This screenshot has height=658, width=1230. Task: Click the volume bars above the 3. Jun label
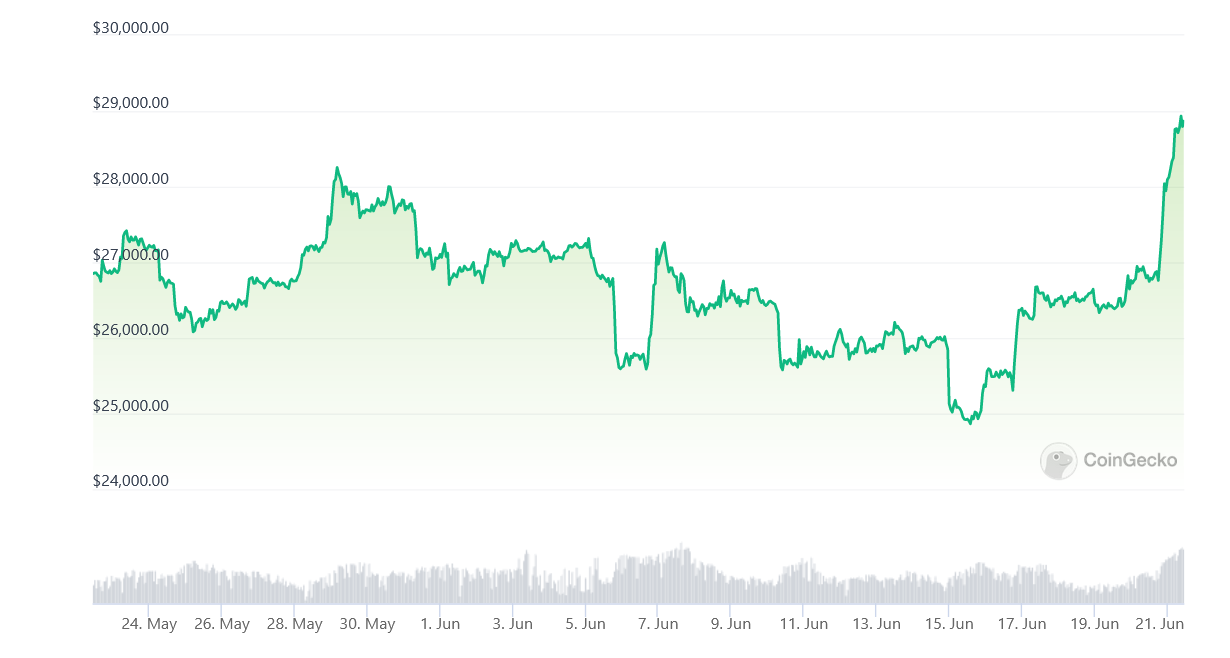513,585
